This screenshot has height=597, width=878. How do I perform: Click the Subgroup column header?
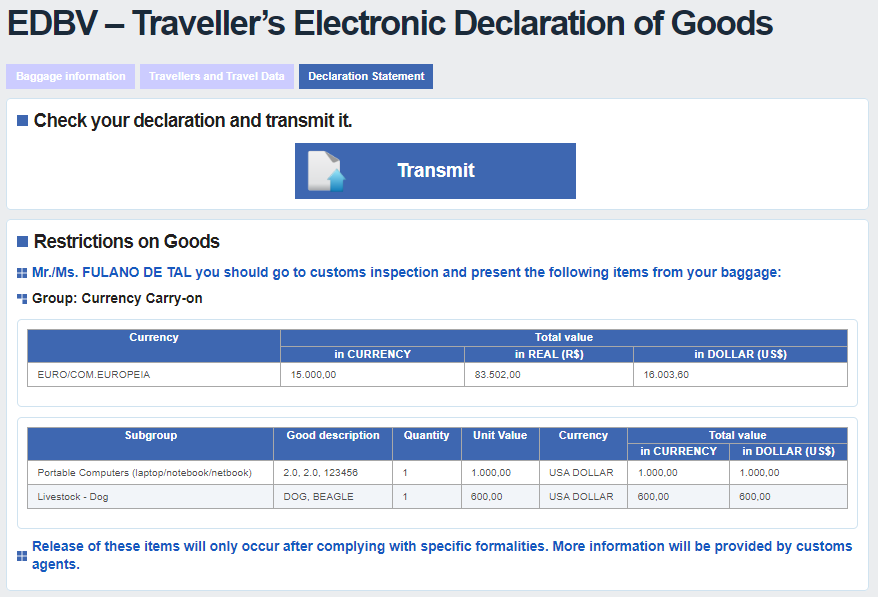(x=150, y=436)
